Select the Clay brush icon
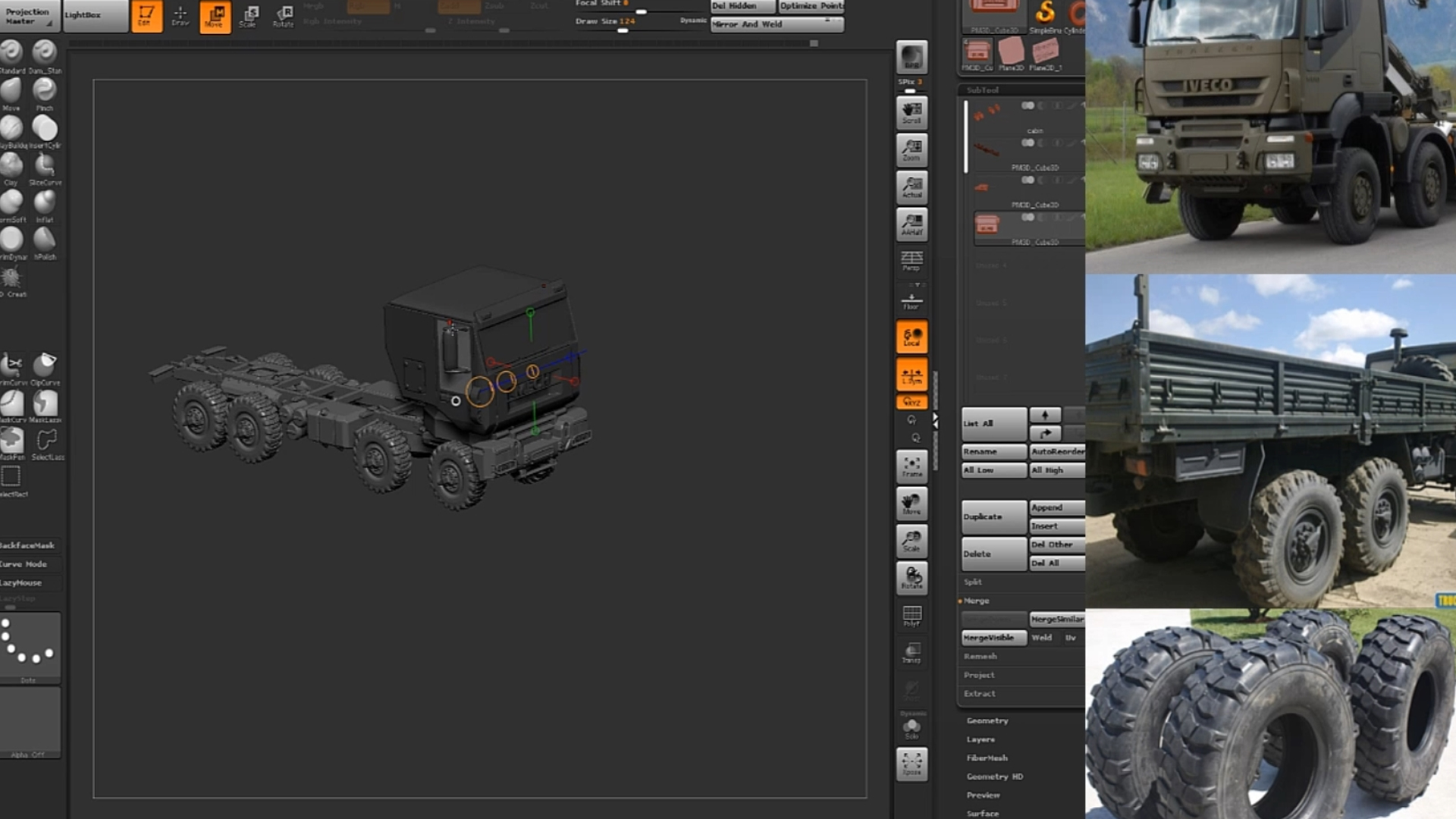This screenshot has width=1456, height=819. click(x=11, y=165)
